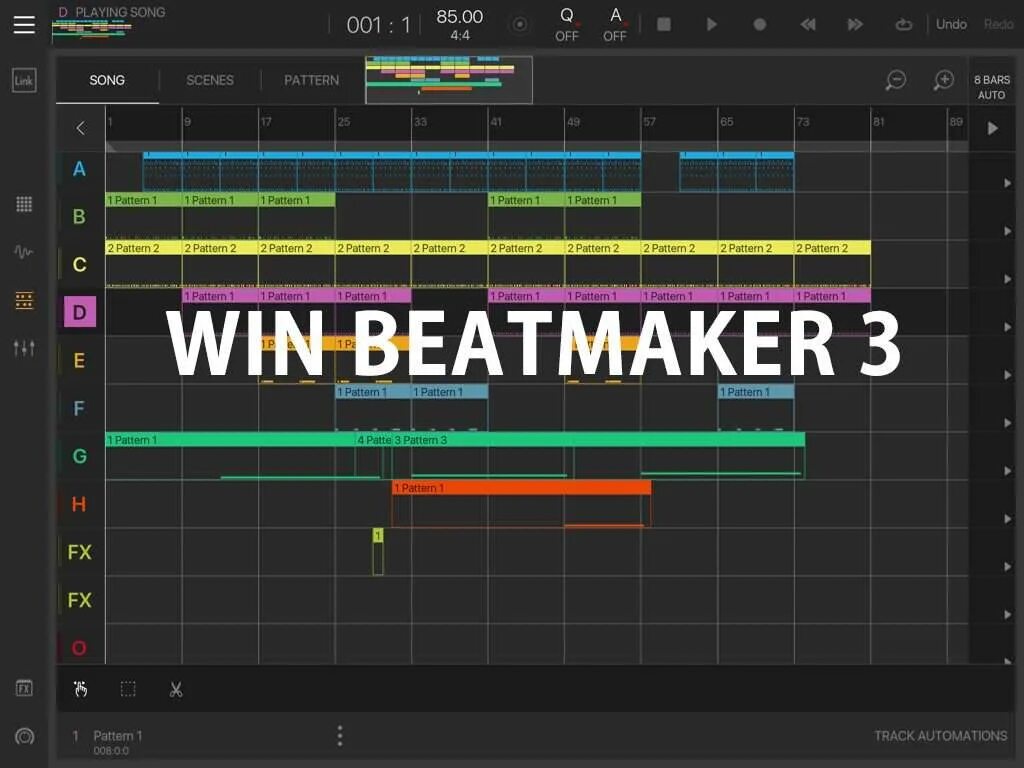Collapse track list with back chevron
Viewport: 1024px width, 768px height.
(80, 128)
